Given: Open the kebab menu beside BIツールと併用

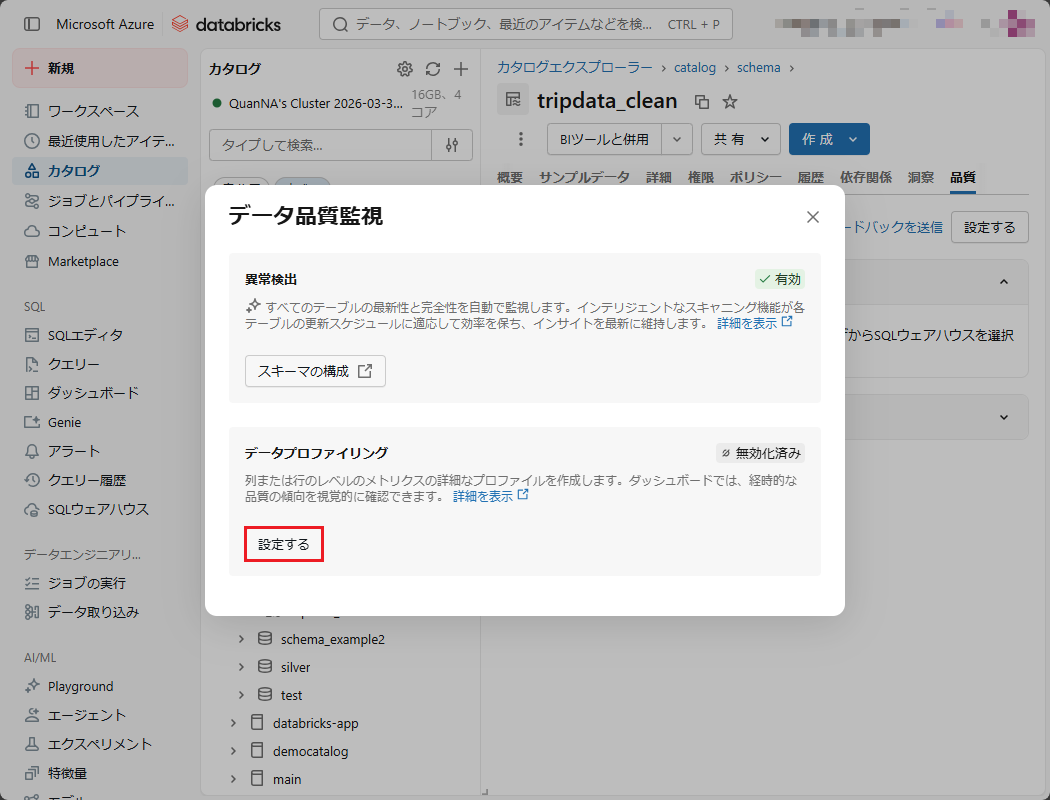Looking at the screenshot, I should click(x=520, y=139).
